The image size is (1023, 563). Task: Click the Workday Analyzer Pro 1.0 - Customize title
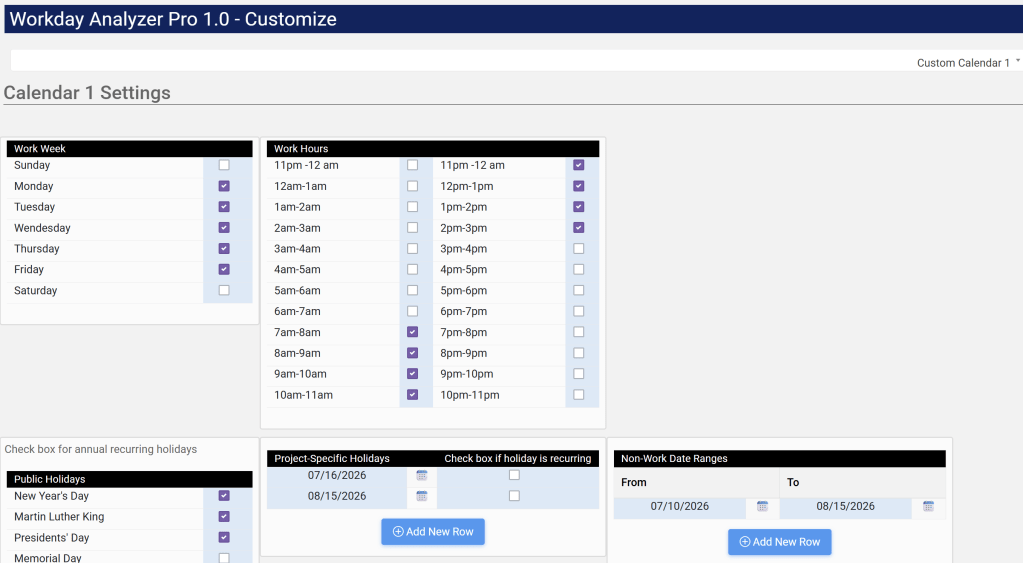point(173,19)
